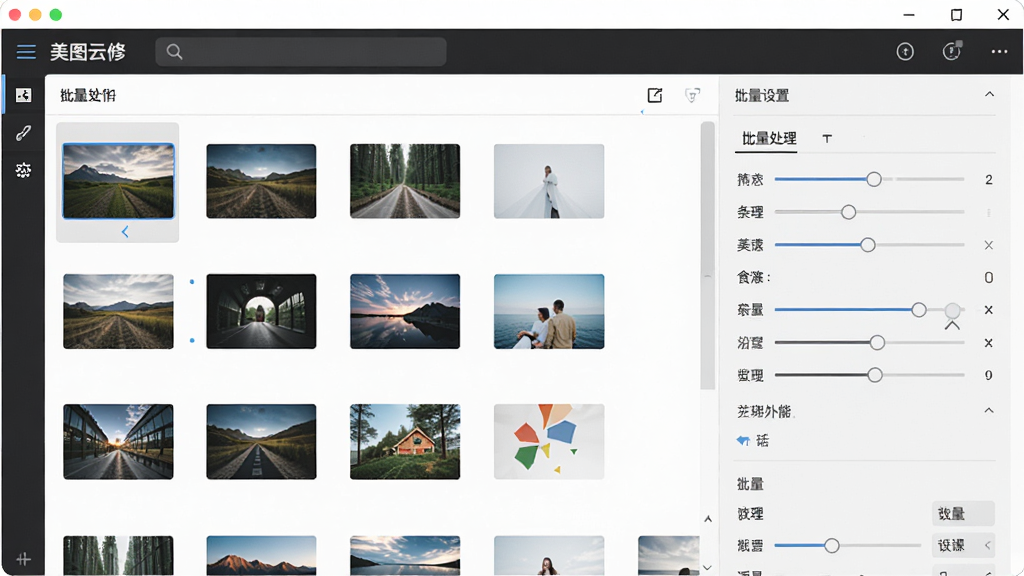The image size is (1024, 576).
Task: Select the couple by the sea thumbnail
Action: [549, 311]
